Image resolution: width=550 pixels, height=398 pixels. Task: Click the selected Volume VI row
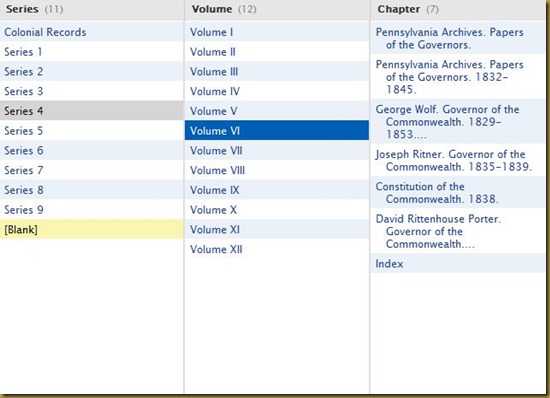[277, 130]
